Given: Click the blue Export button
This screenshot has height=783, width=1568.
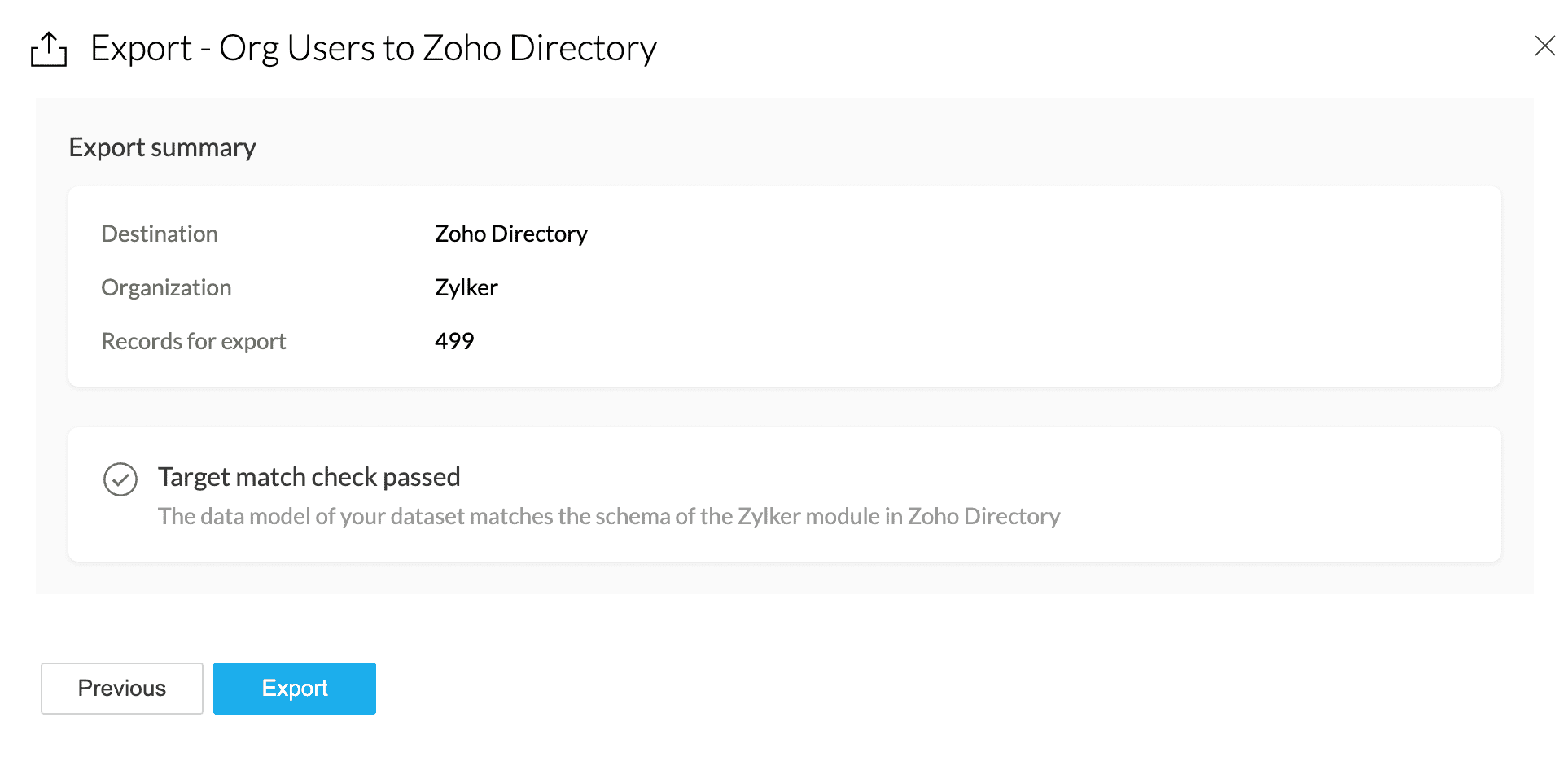Looking at the screenshot, I should point(294,689).
